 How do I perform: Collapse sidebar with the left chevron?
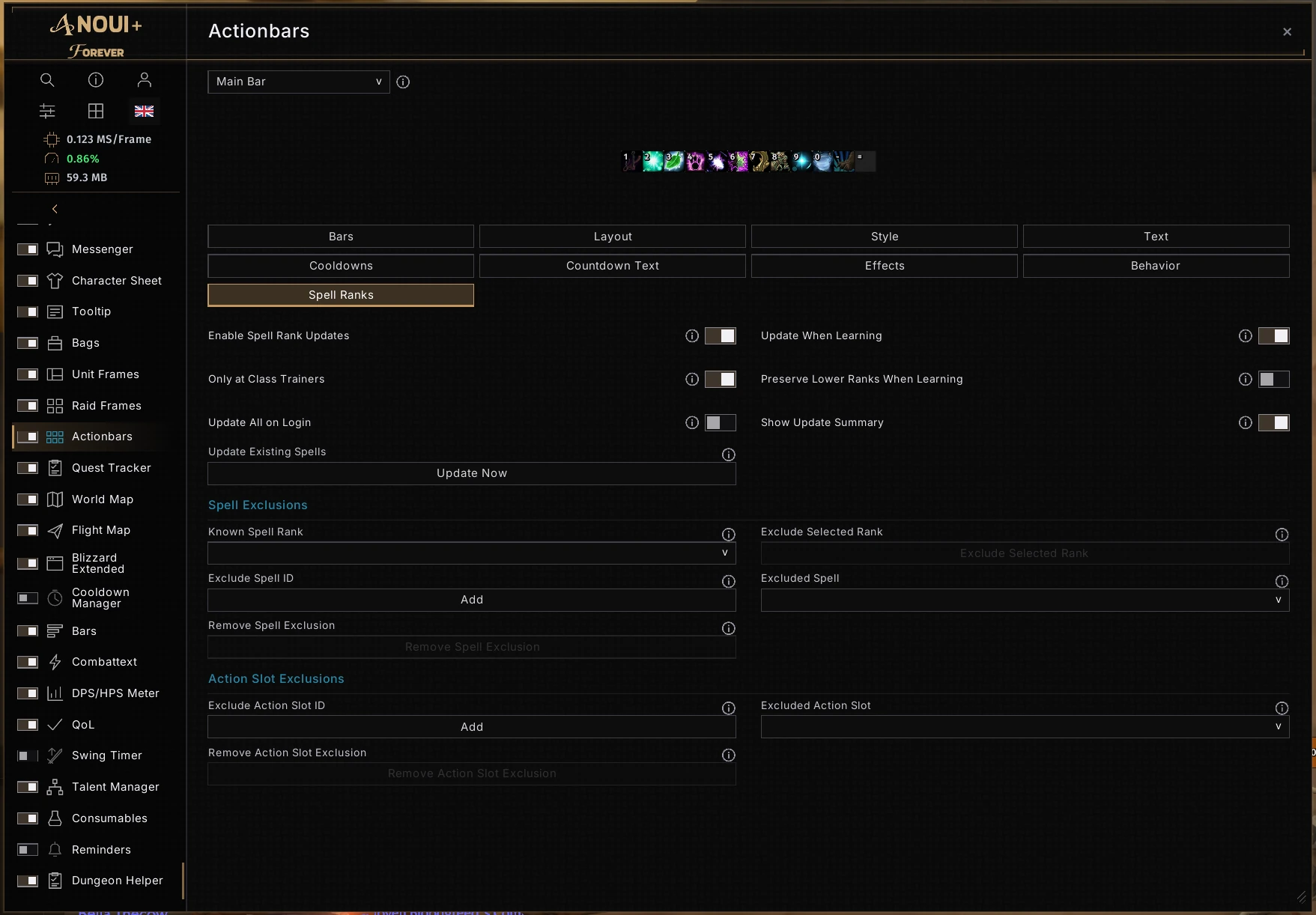(55, 209)
